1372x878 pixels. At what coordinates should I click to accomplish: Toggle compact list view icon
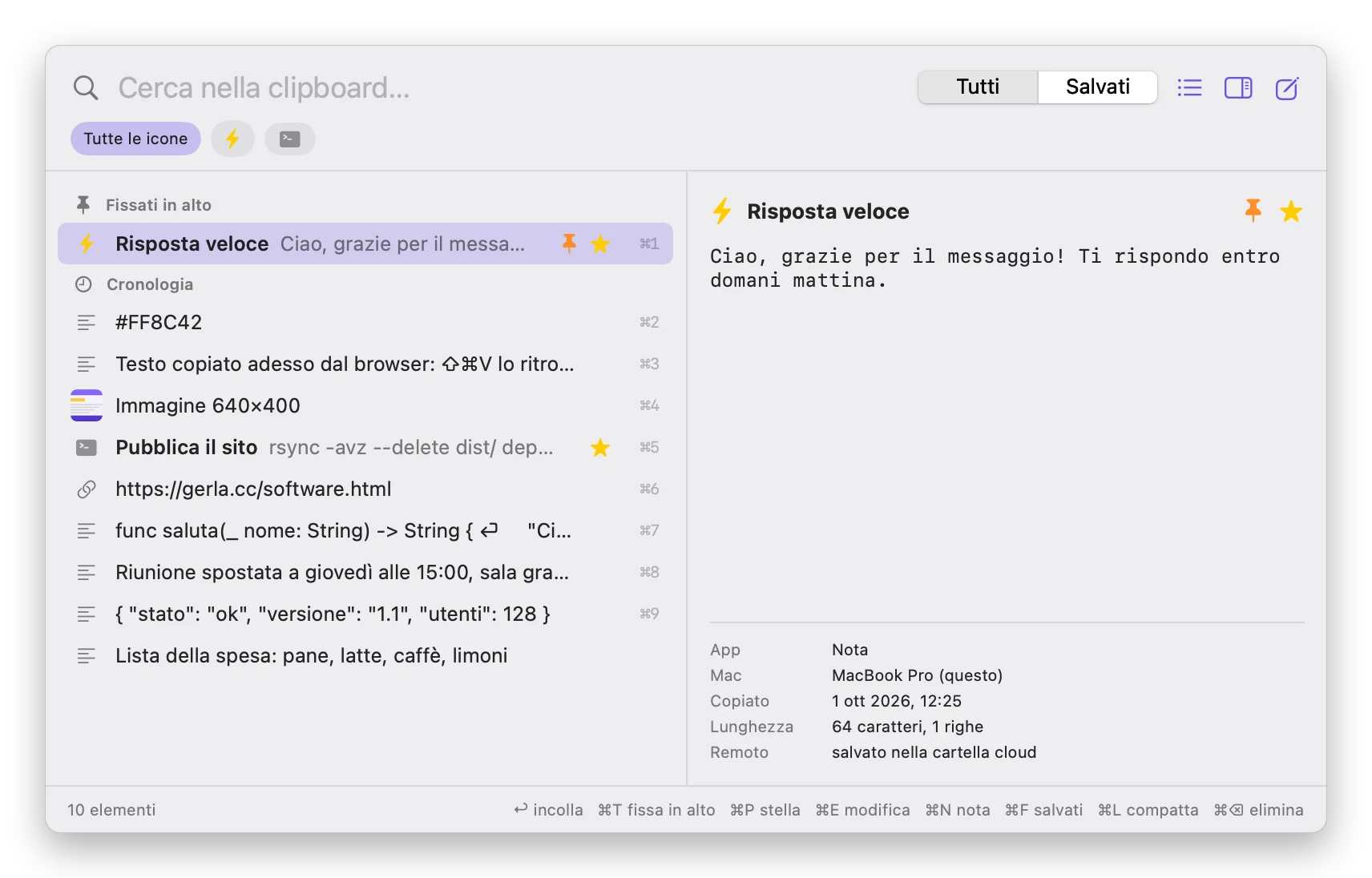point(1189,87)
